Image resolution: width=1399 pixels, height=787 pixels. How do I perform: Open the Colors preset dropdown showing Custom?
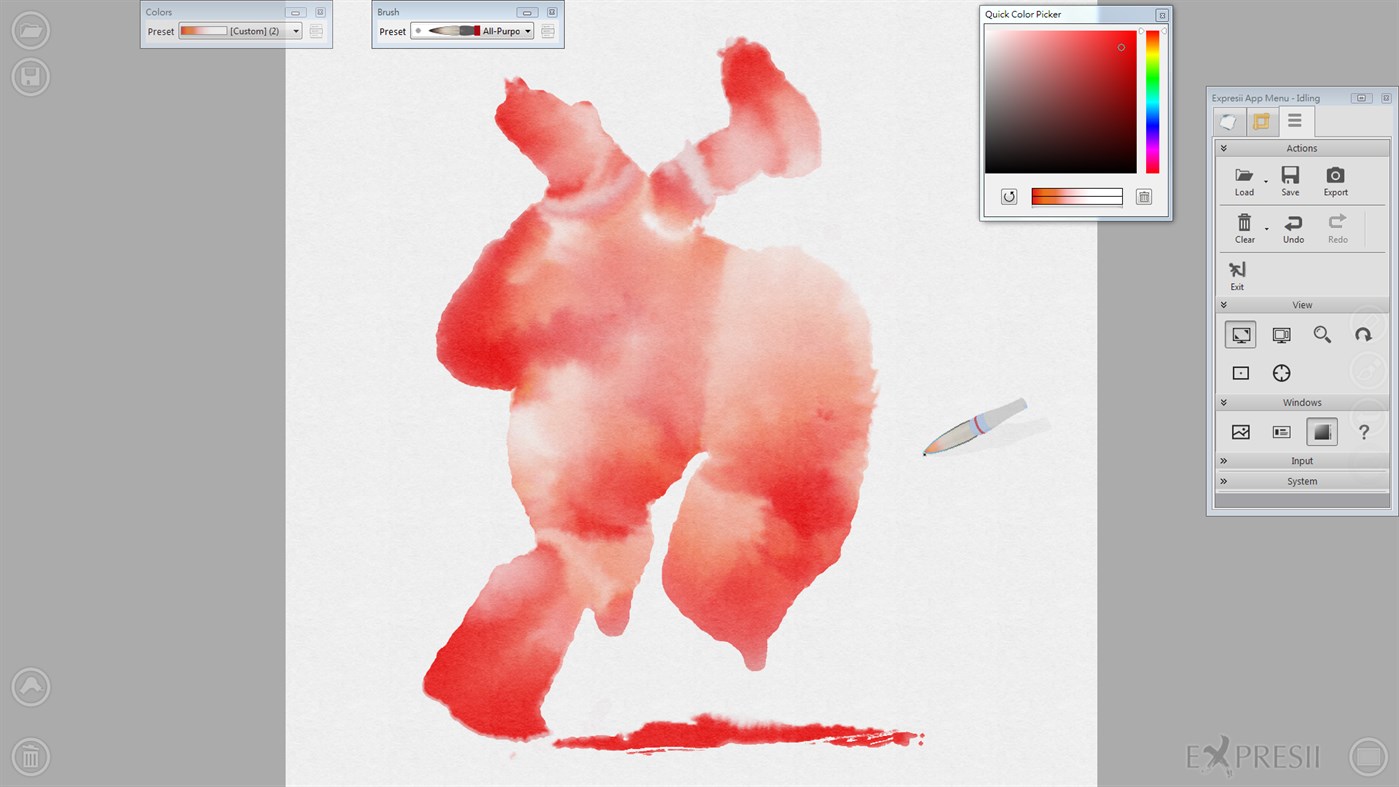pos(296,31)
